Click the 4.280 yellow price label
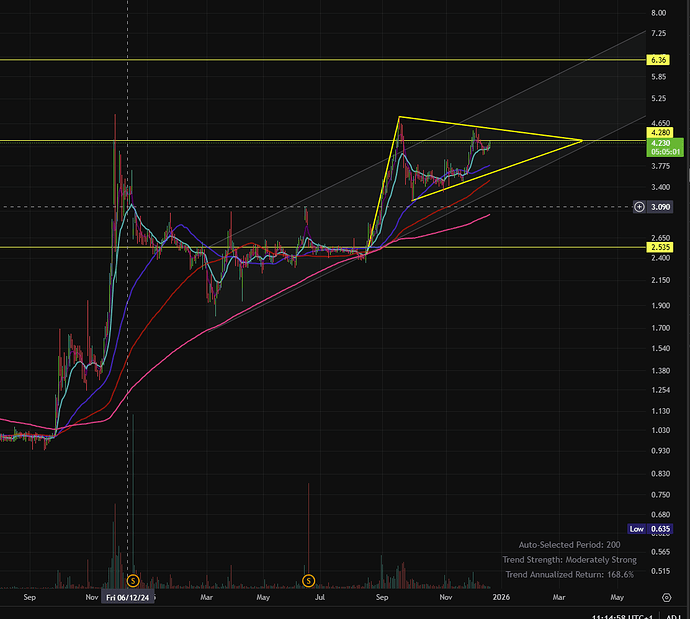Viewport: 690px width, 619px height. point(659,132)
